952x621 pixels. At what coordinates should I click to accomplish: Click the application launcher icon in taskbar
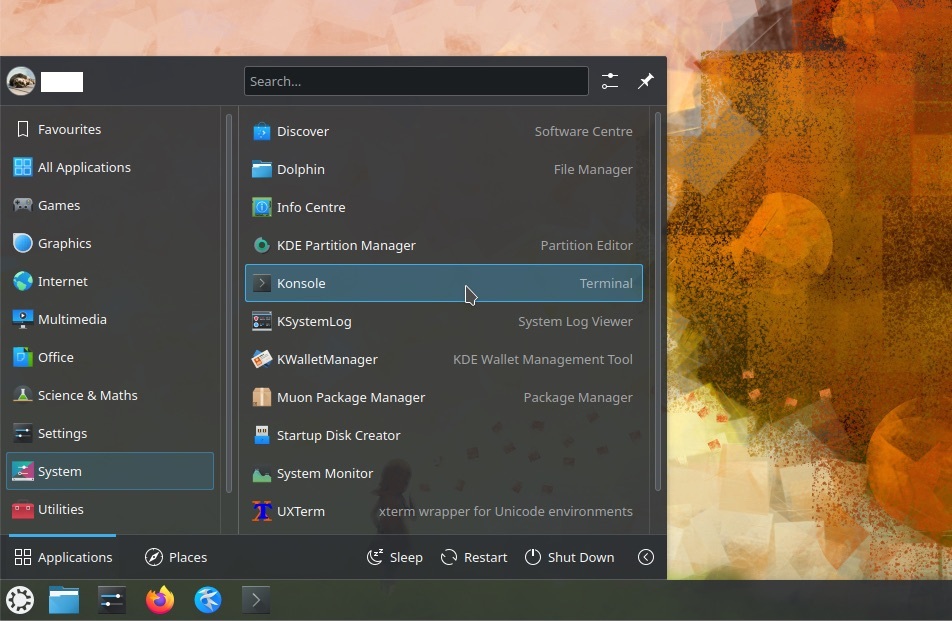coord(20,600)
